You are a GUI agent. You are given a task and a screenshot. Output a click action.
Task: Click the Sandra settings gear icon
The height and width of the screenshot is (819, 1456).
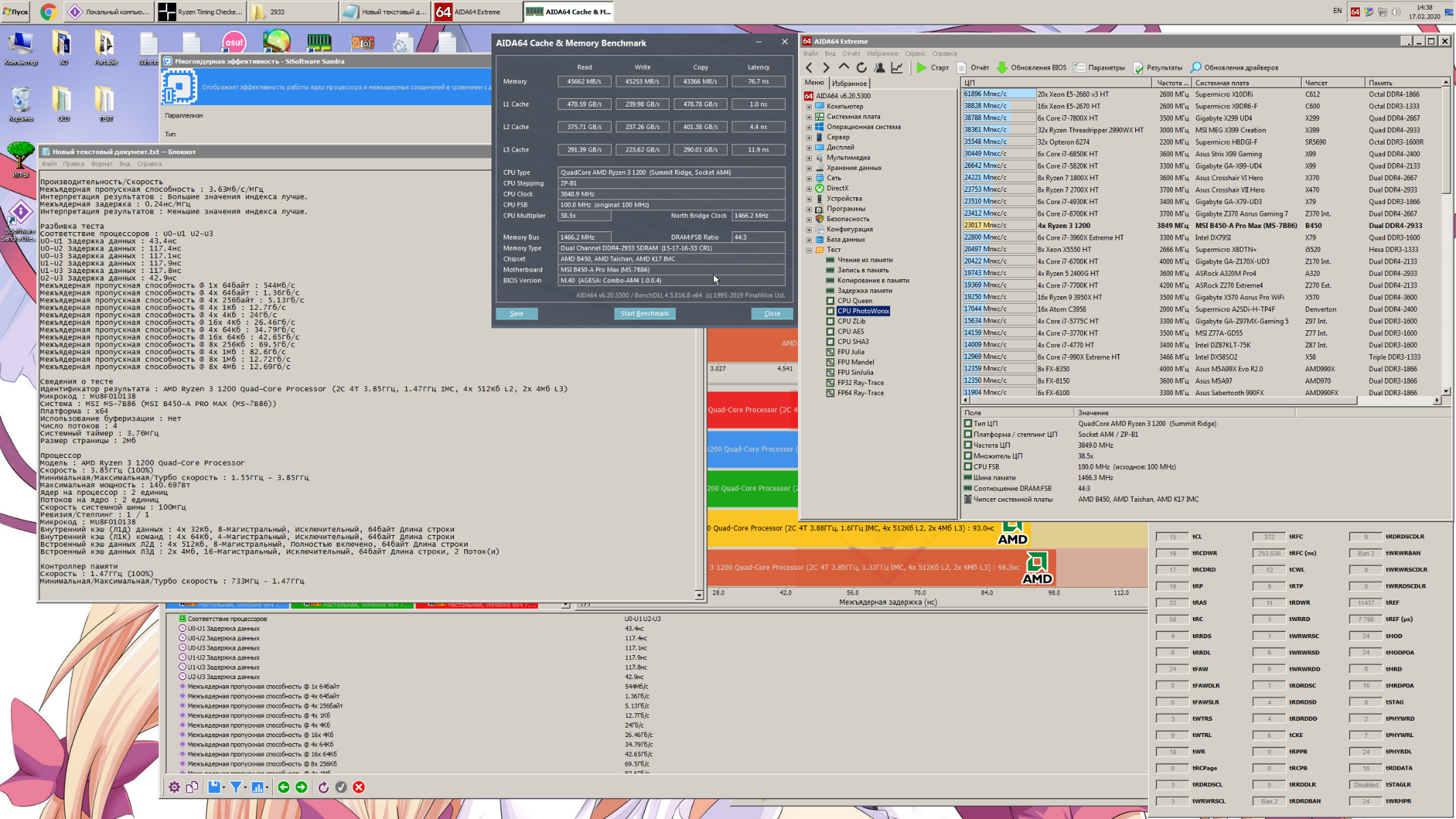click(175, 787)
